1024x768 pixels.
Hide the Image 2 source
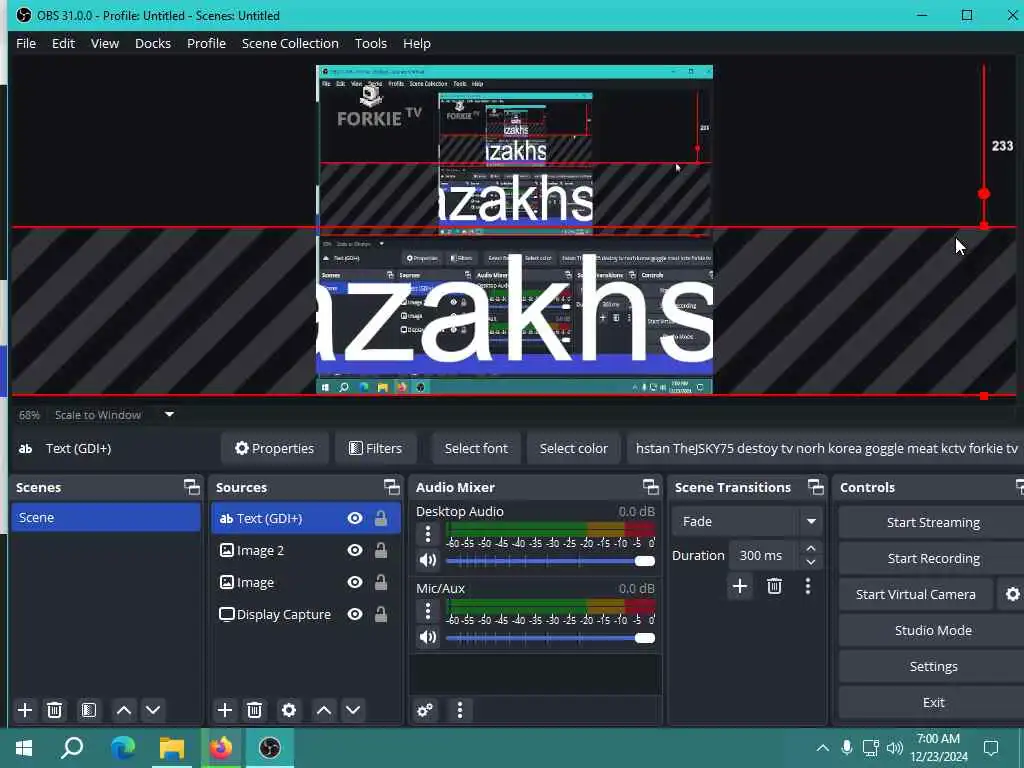pyautogui.click(x=355, y=551)
